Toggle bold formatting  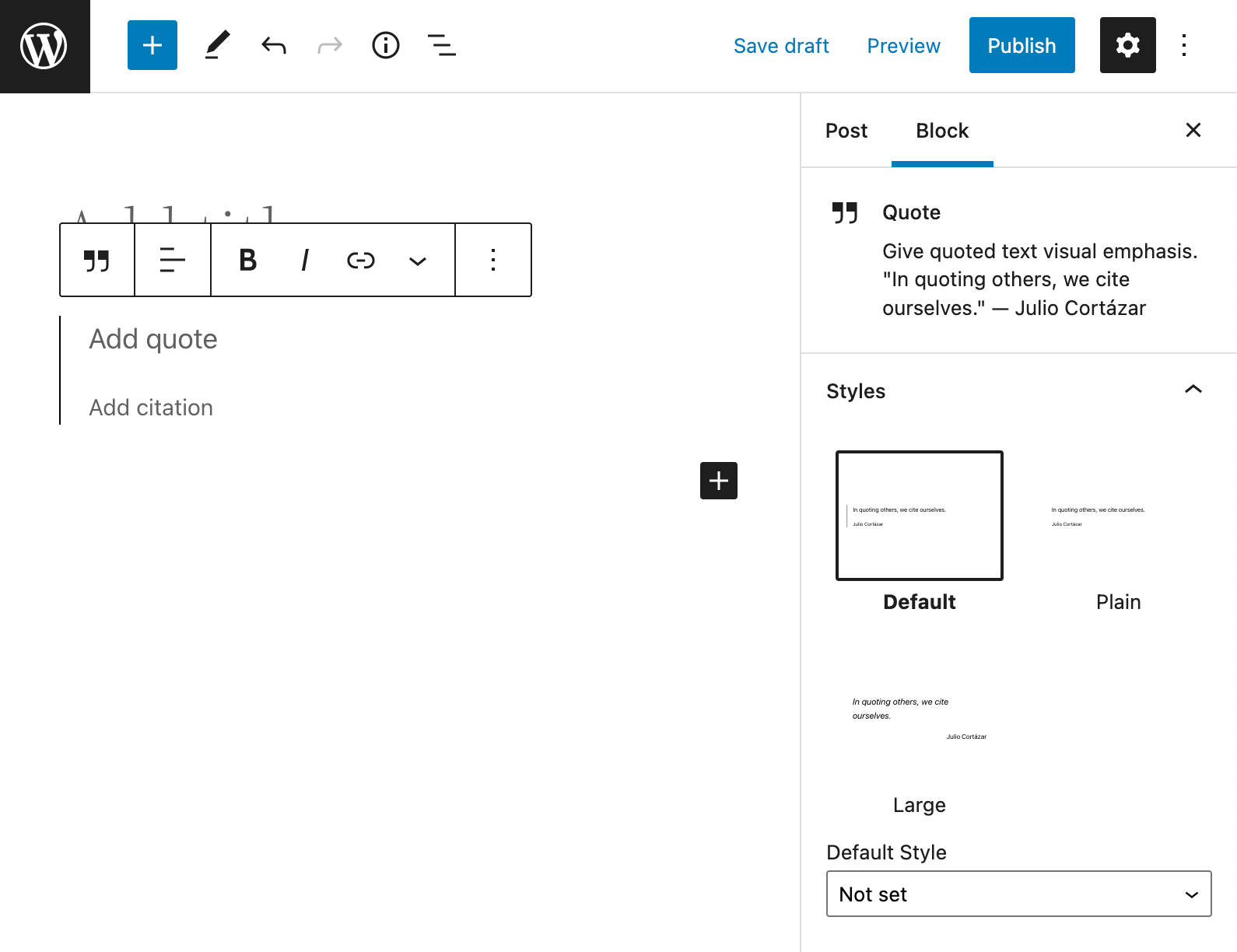pos(247,261)
